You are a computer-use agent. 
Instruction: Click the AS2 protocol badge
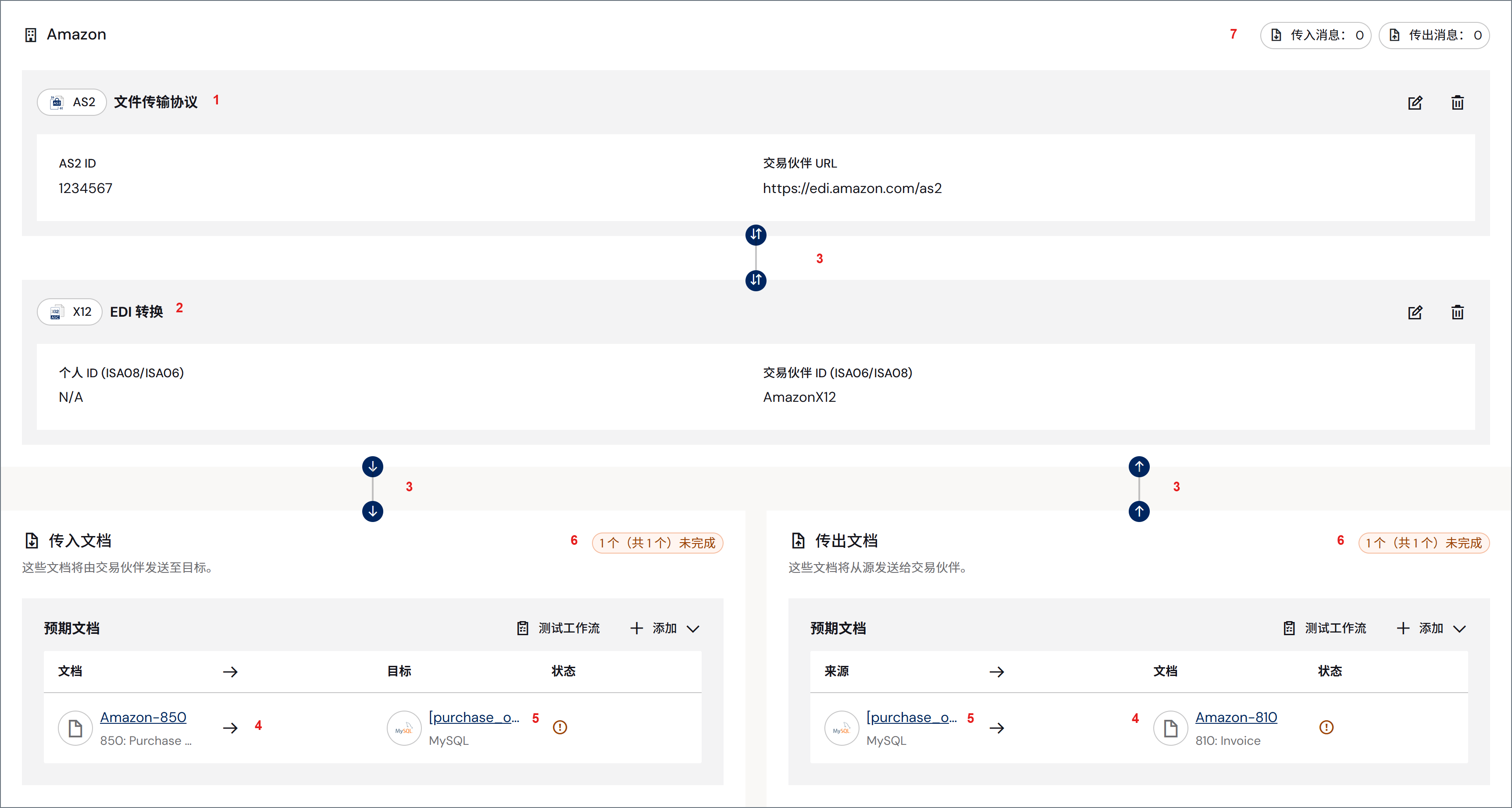(x=71, y=102)
